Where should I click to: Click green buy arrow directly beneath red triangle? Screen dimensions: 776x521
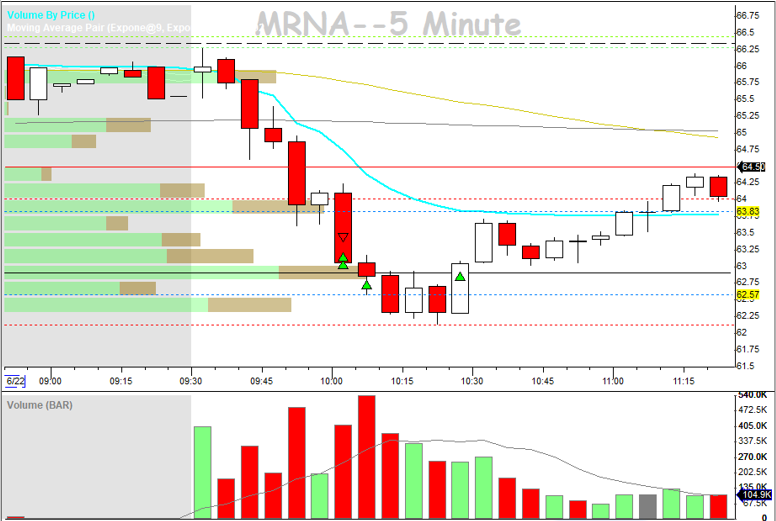click(x=343, y=262)
